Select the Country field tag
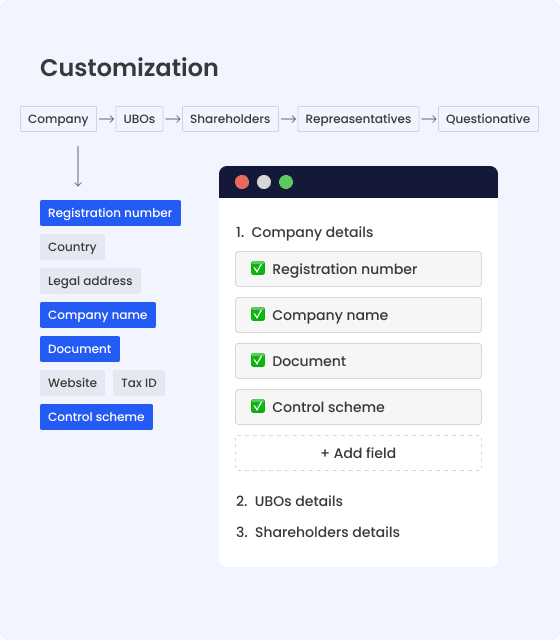 click(x=72, y=247)
